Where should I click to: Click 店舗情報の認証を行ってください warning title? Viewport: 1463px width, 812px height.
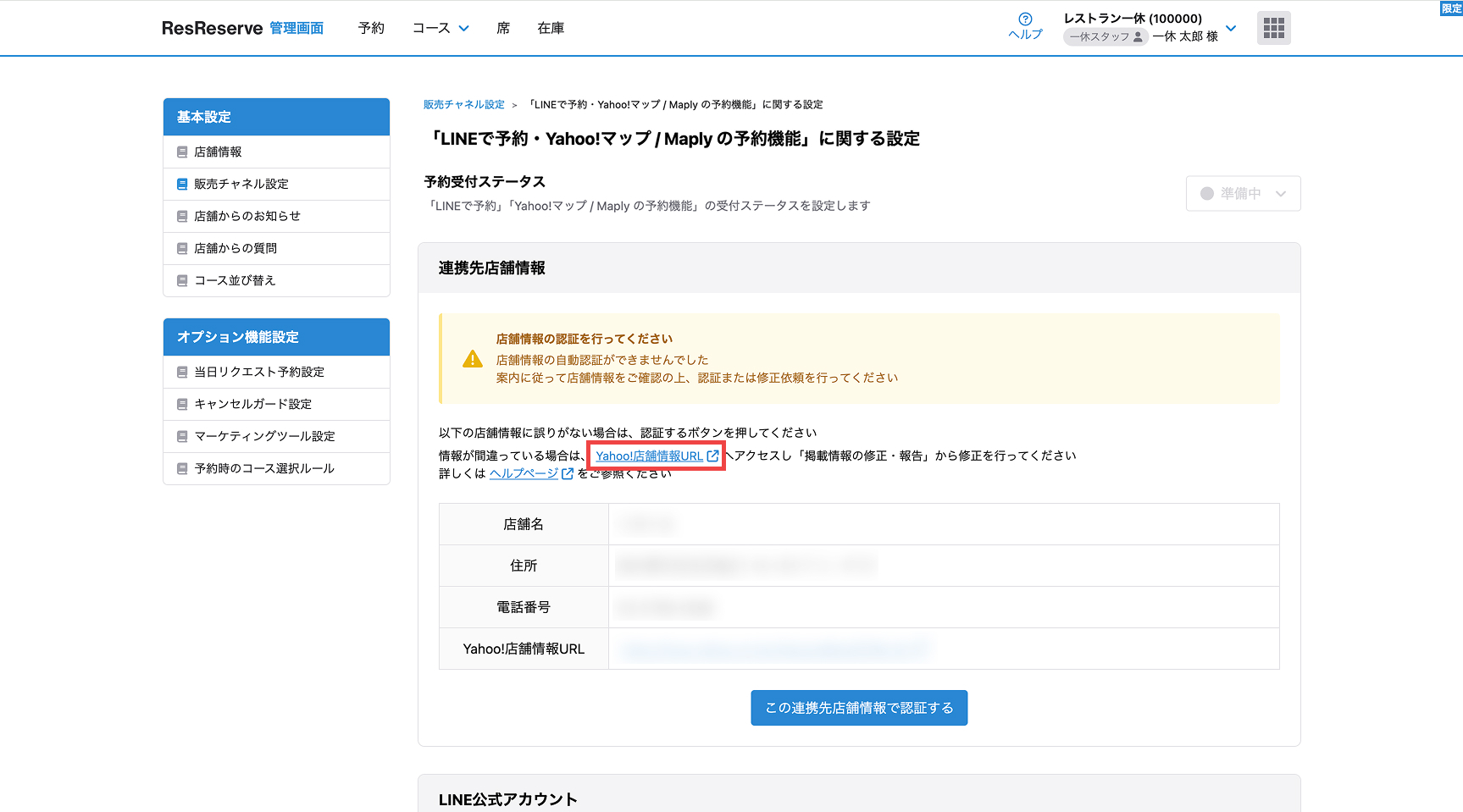coord(585,339)
